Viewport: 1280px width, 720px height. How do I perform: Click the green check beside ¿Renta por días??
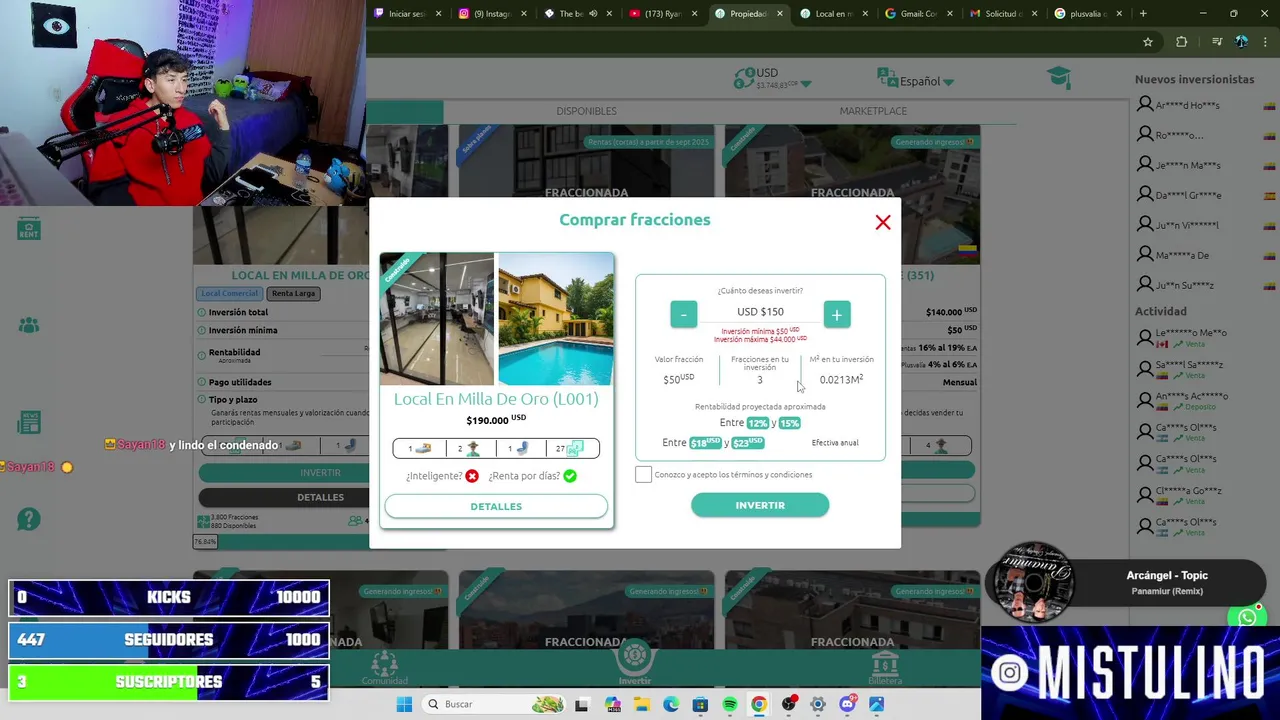[x=570, y=476]
